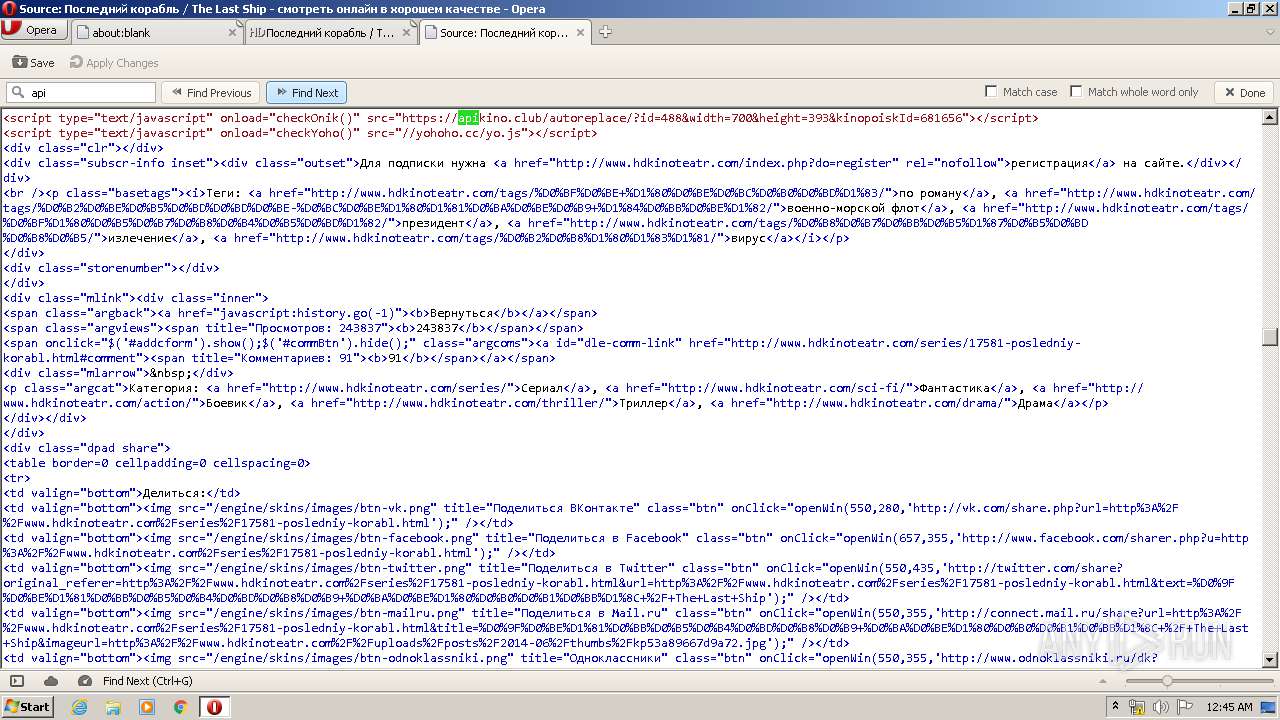
Task: Click the highlighted 'api' search match
Action: coord(469,118)
